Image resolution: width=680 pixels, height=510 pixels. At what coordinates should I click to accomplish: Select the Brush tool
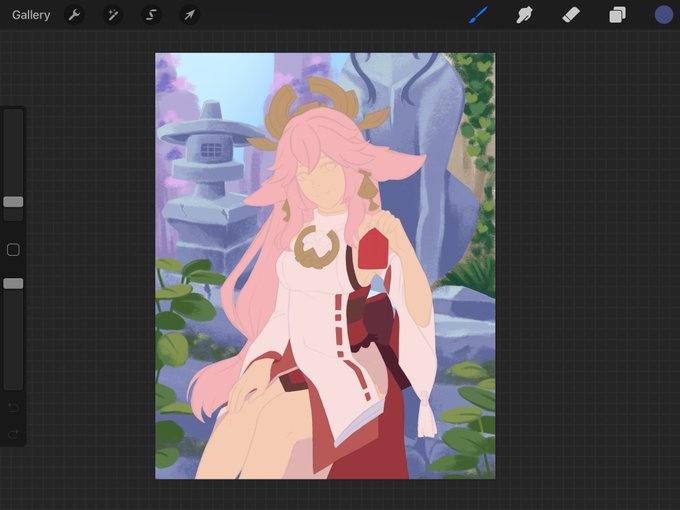click(x=478, y=15)
